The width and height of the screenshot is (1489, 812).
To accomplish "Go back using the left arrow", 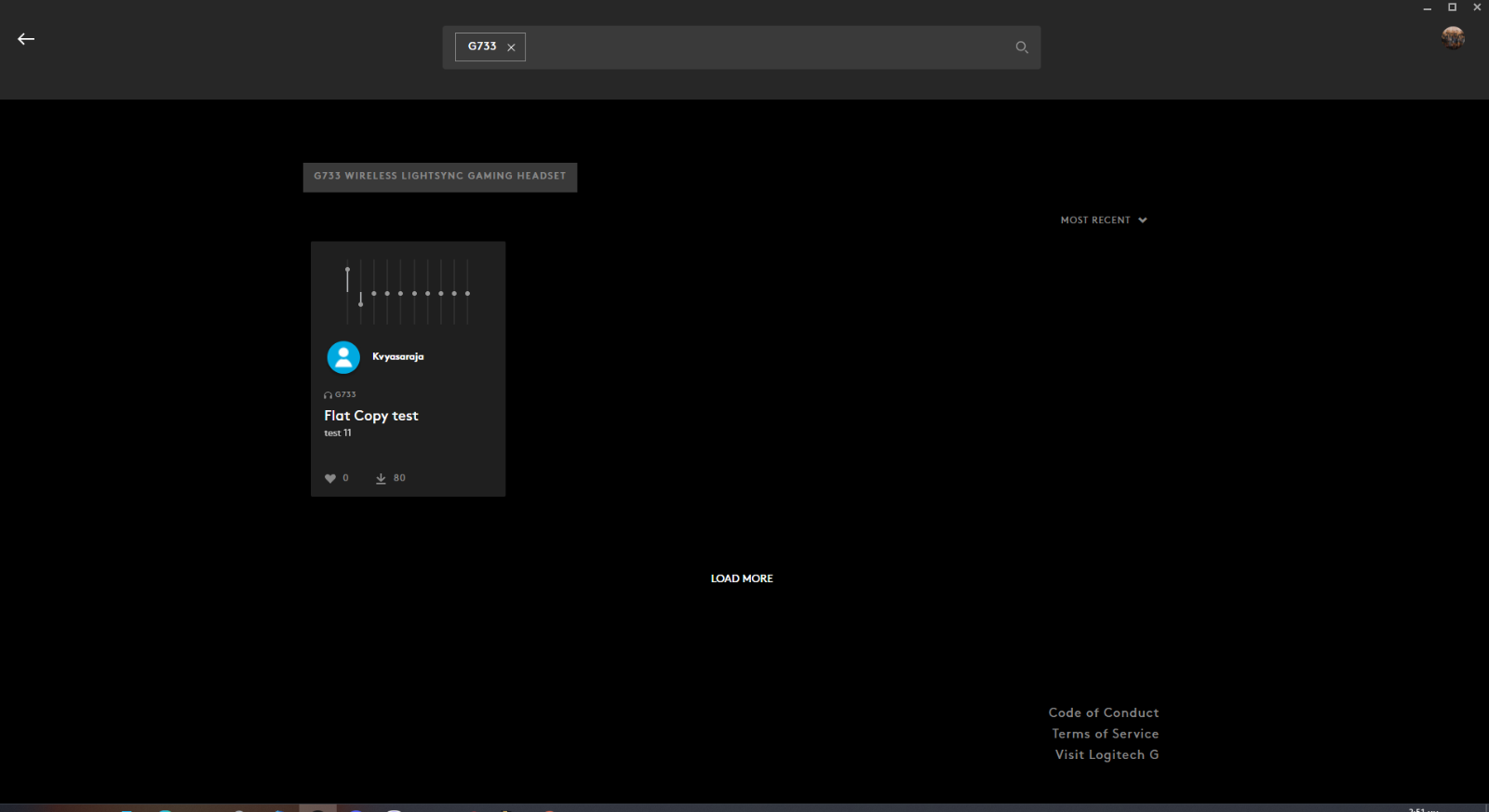I will click(x=26, y=39).
